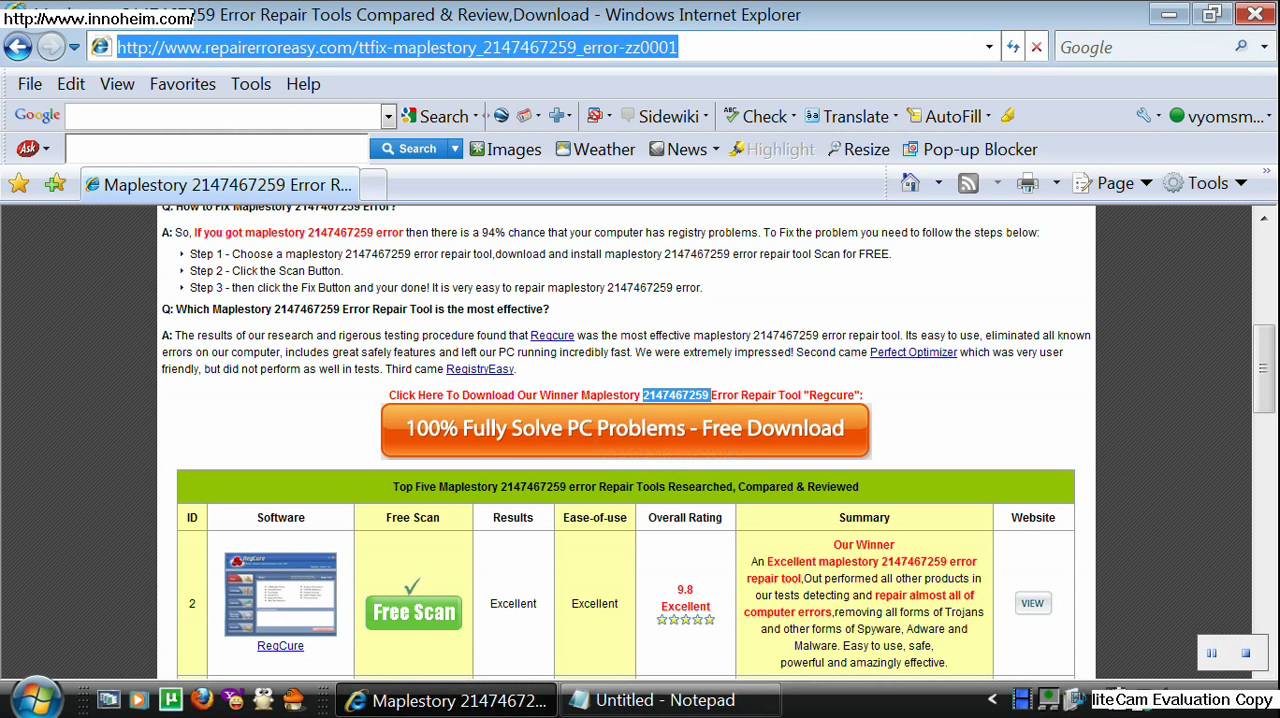
Task: Open the search provider dropdown arrow
Action: coord(1264,47)
